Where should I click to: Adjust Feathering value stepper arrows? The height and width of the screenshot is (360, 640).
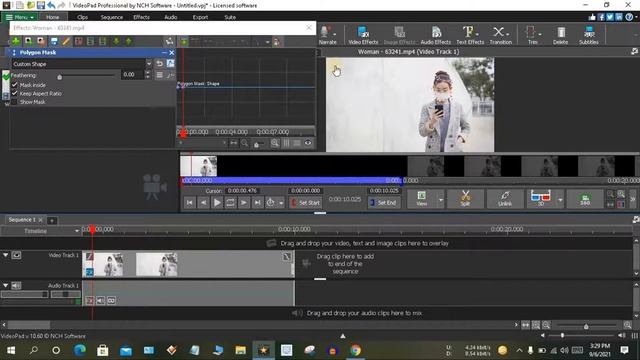tap(148, 75)
